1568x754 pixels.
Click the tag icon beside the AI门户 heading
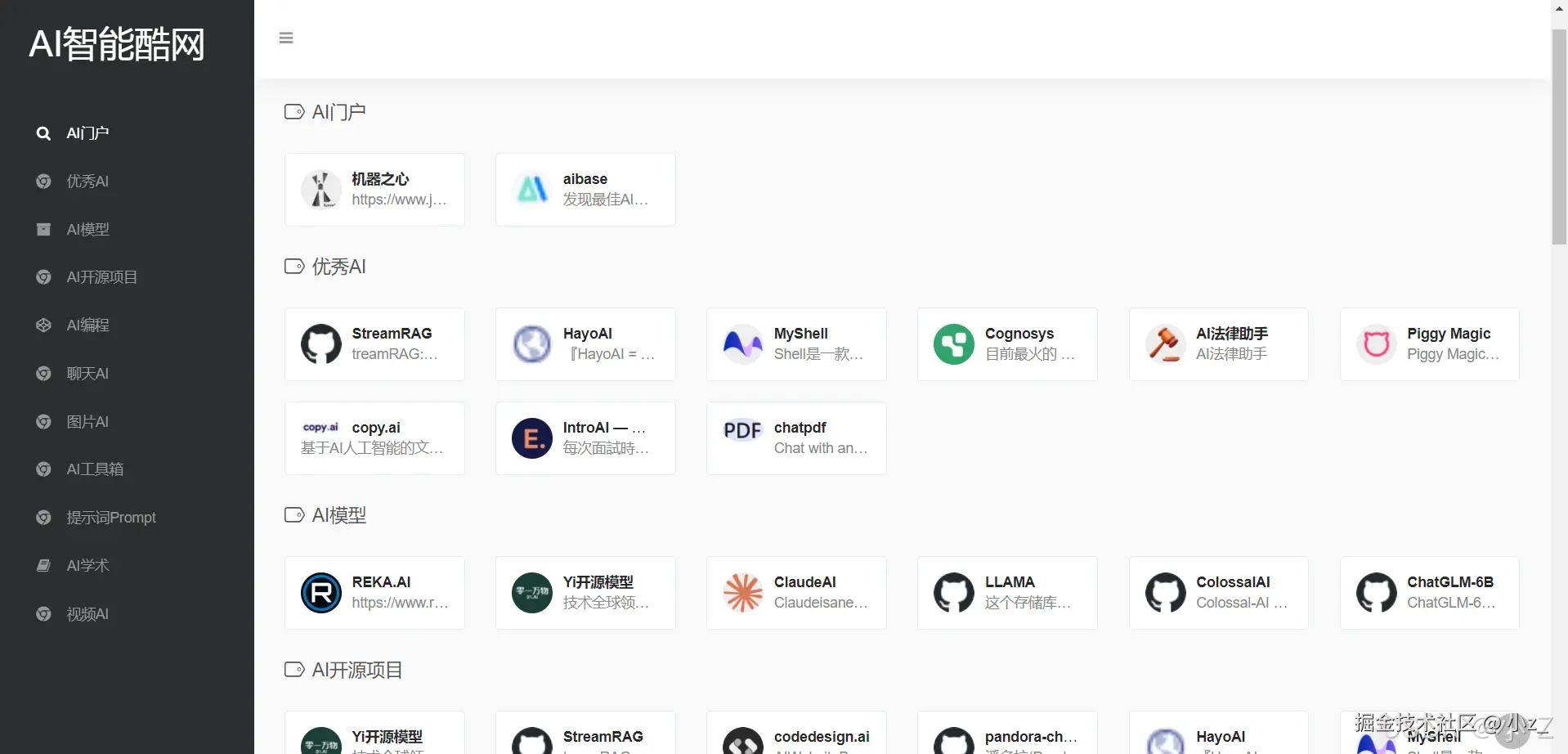294,112
